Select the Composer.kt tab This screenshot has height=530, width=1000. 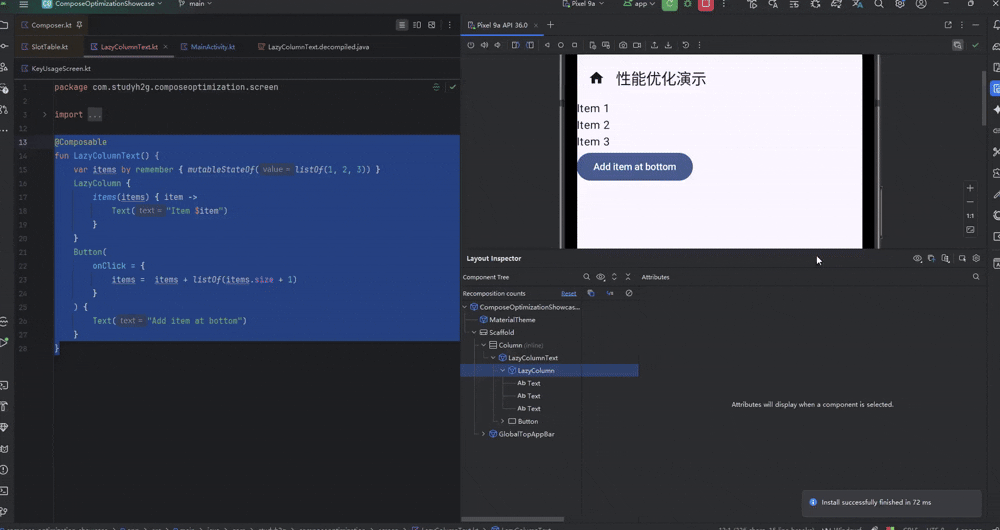pyautogui.click(x=51, y=25)
